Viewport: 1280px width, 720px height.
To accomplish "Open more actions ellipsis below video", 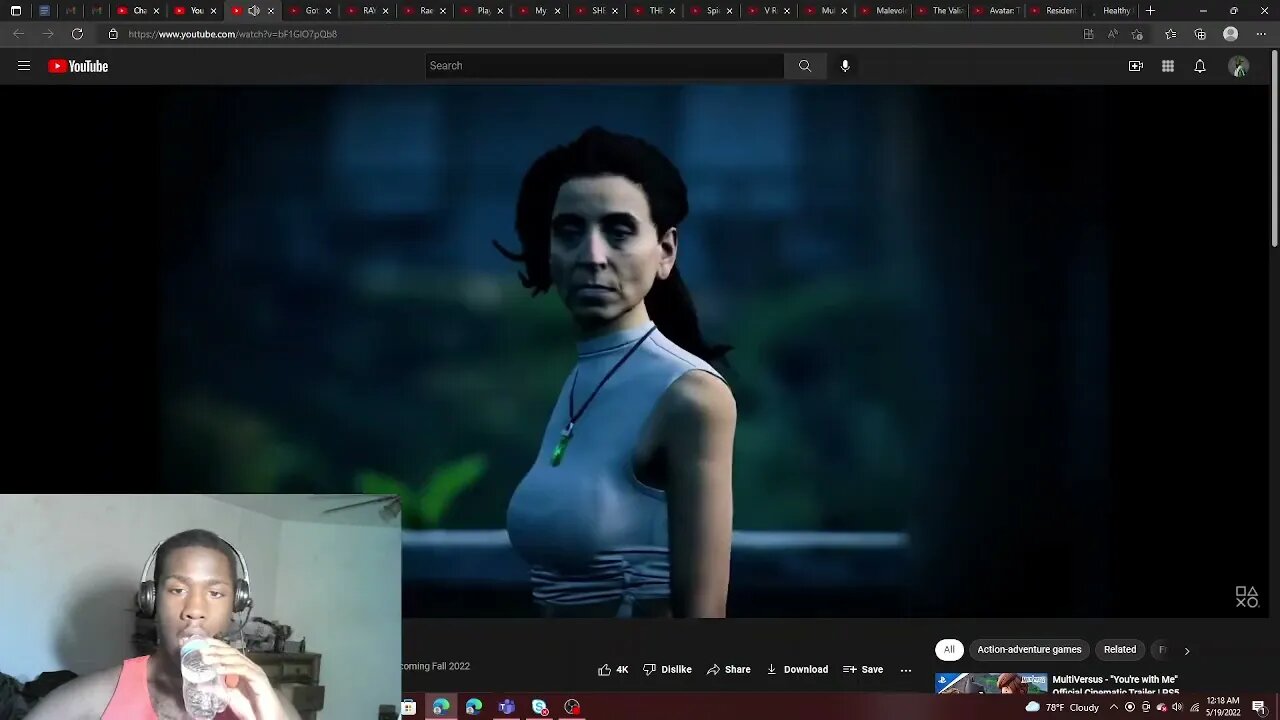I will pos(906,670).
